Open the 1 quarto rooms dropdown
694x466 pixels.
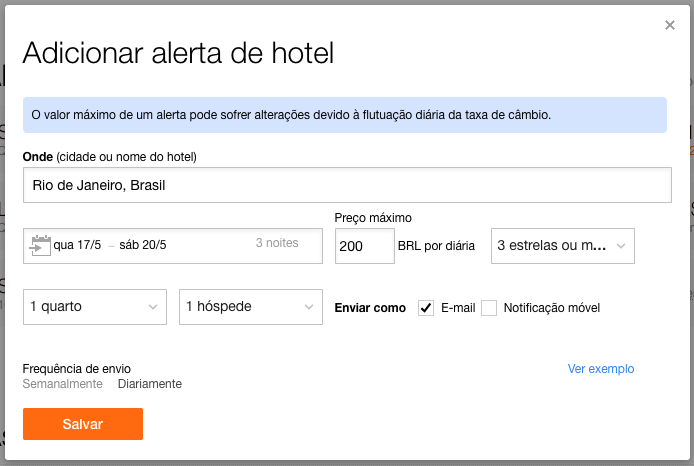coord(95,307)
